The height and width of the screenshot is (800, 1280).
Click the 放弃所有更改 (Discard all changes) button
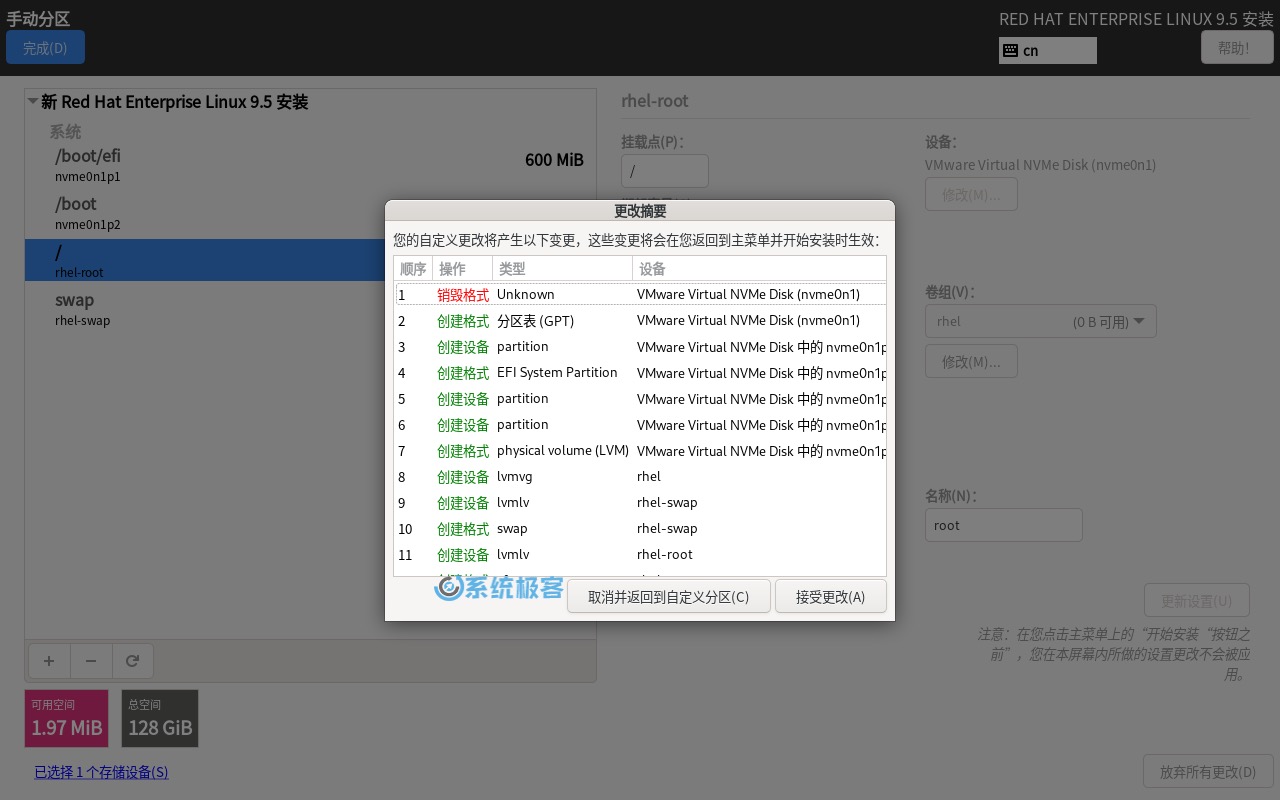[1208, 772]
